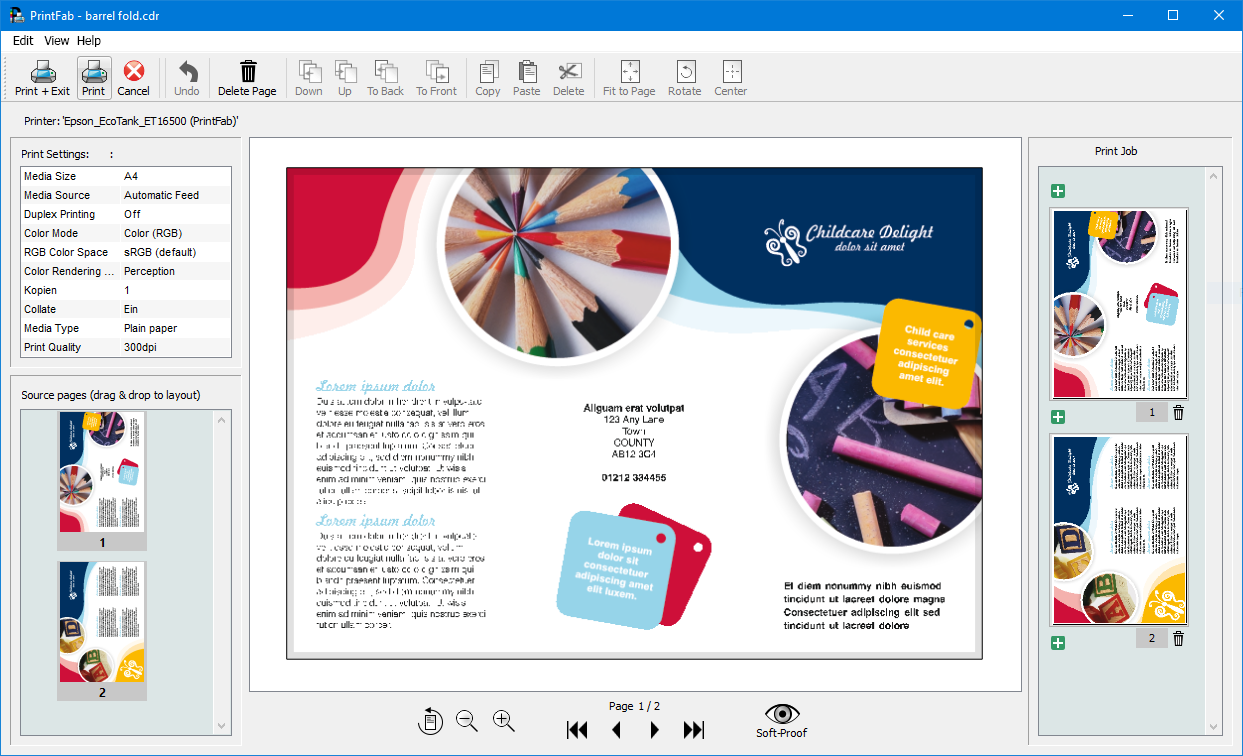This screenshot has height=756, width=1243.
Task: Open the Help menu
Action: point(89,40)
